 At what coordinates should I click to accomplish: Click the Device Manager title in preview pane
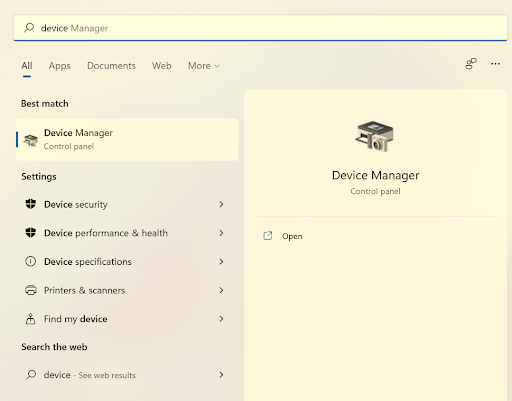(x=375, y=175)
